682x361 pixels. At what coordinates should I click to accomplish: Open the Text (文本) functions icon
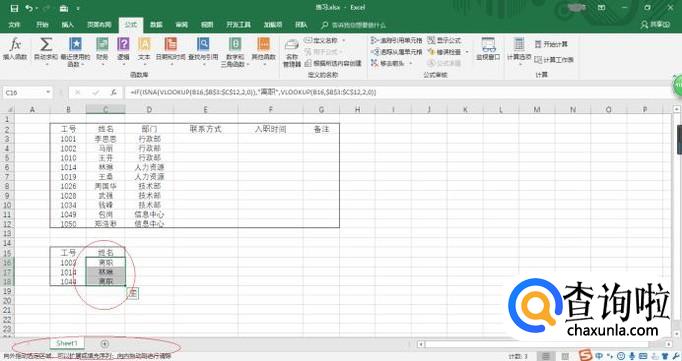pos(144,49)
